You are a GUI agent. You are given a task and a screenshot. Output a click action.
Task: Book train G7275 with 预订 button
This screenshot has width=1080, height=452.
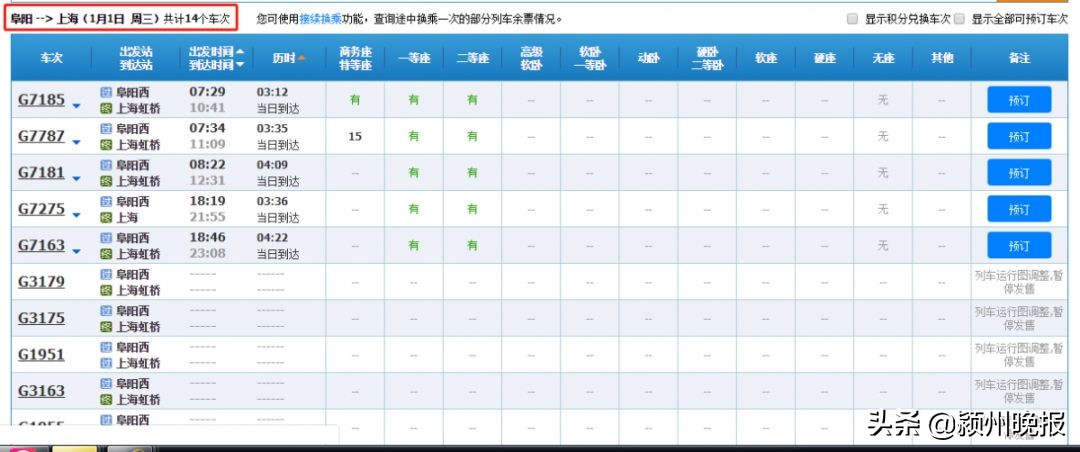(x=1019, y=209)
